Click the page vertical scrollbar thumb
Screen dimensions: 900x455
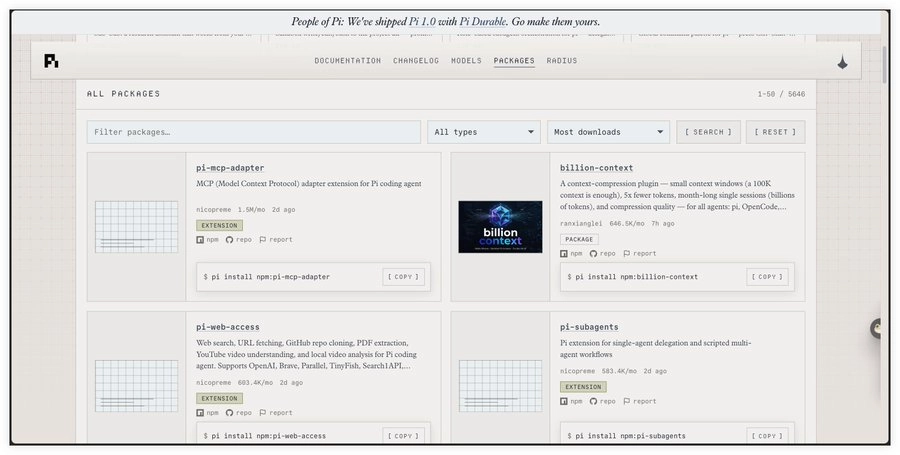(x=886, y=64)
